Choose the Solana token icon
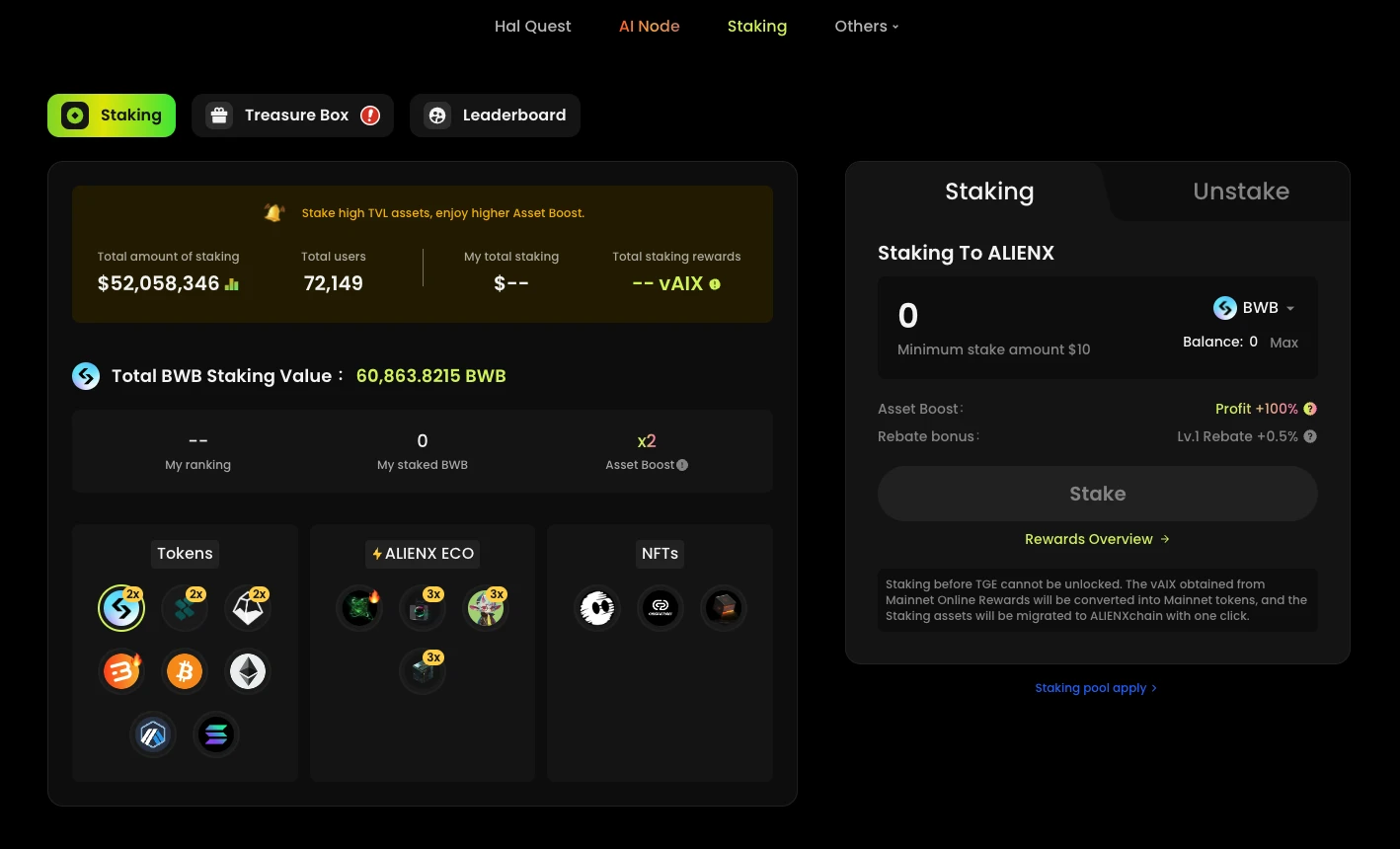The image size is (1400, 849). coord(216,734)
